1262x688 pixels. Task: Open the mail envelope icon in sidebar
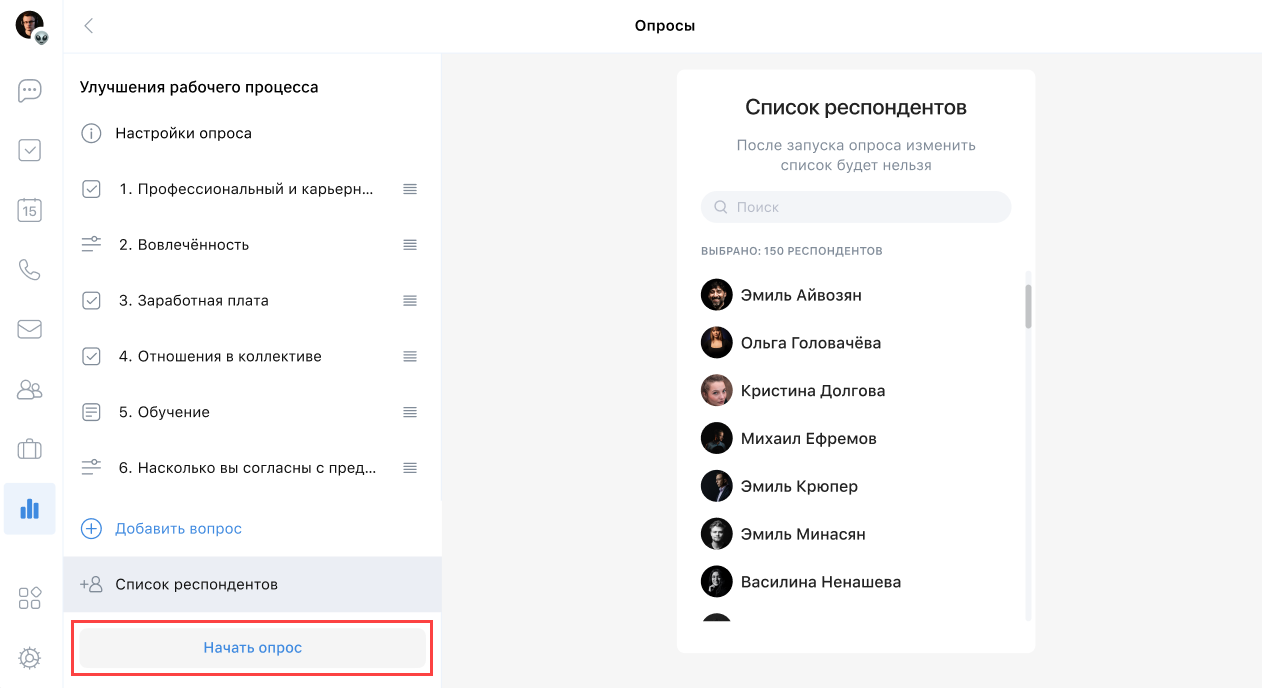pos(30,329)
